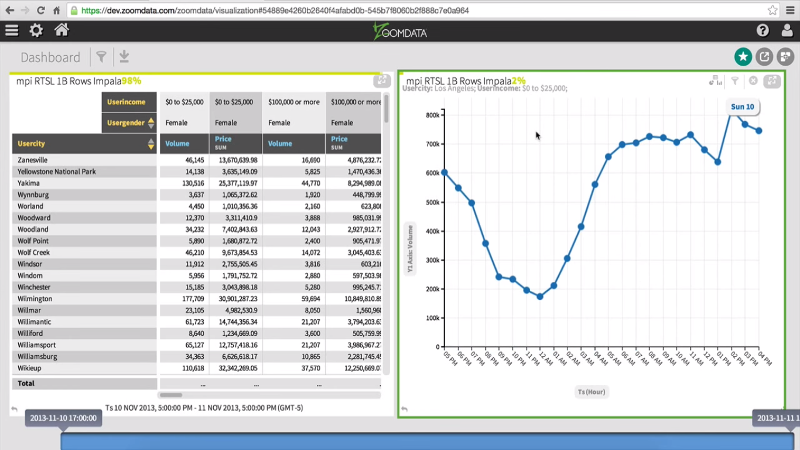Toggle sort arrows on Usergender header
The image size is (800, 450).
point(151,123)
